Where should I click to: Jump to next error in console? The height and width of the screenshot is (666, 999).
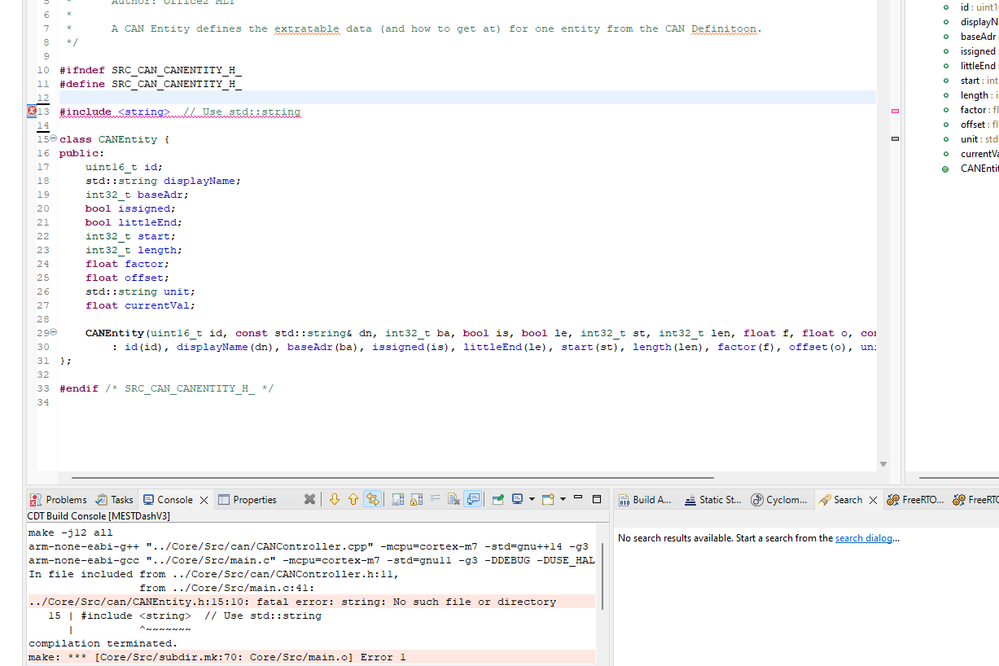click(x=334, y=499)
